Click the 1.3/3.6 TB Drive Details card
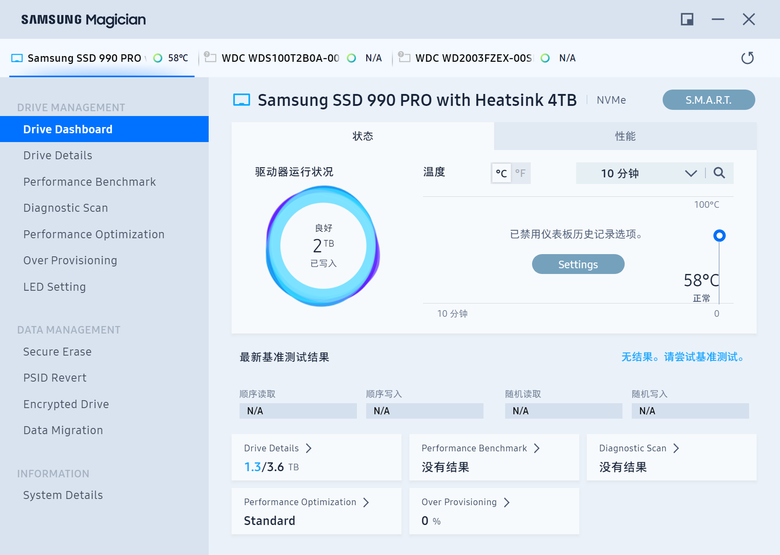Screen dimensions: 780x555 click(x=316, y=457)
